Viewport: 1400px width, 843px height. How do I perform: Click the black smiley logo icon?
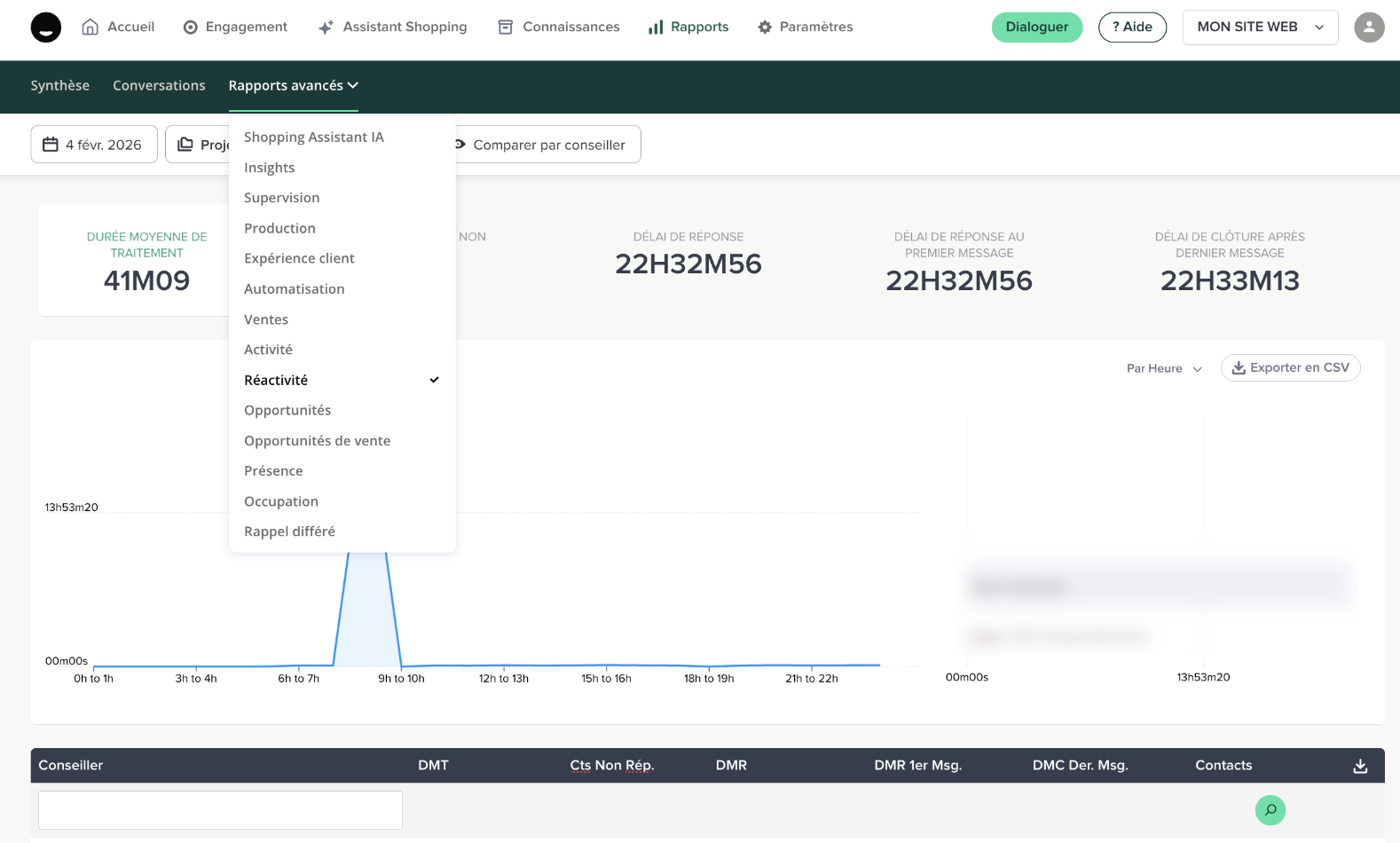[46, 28]
